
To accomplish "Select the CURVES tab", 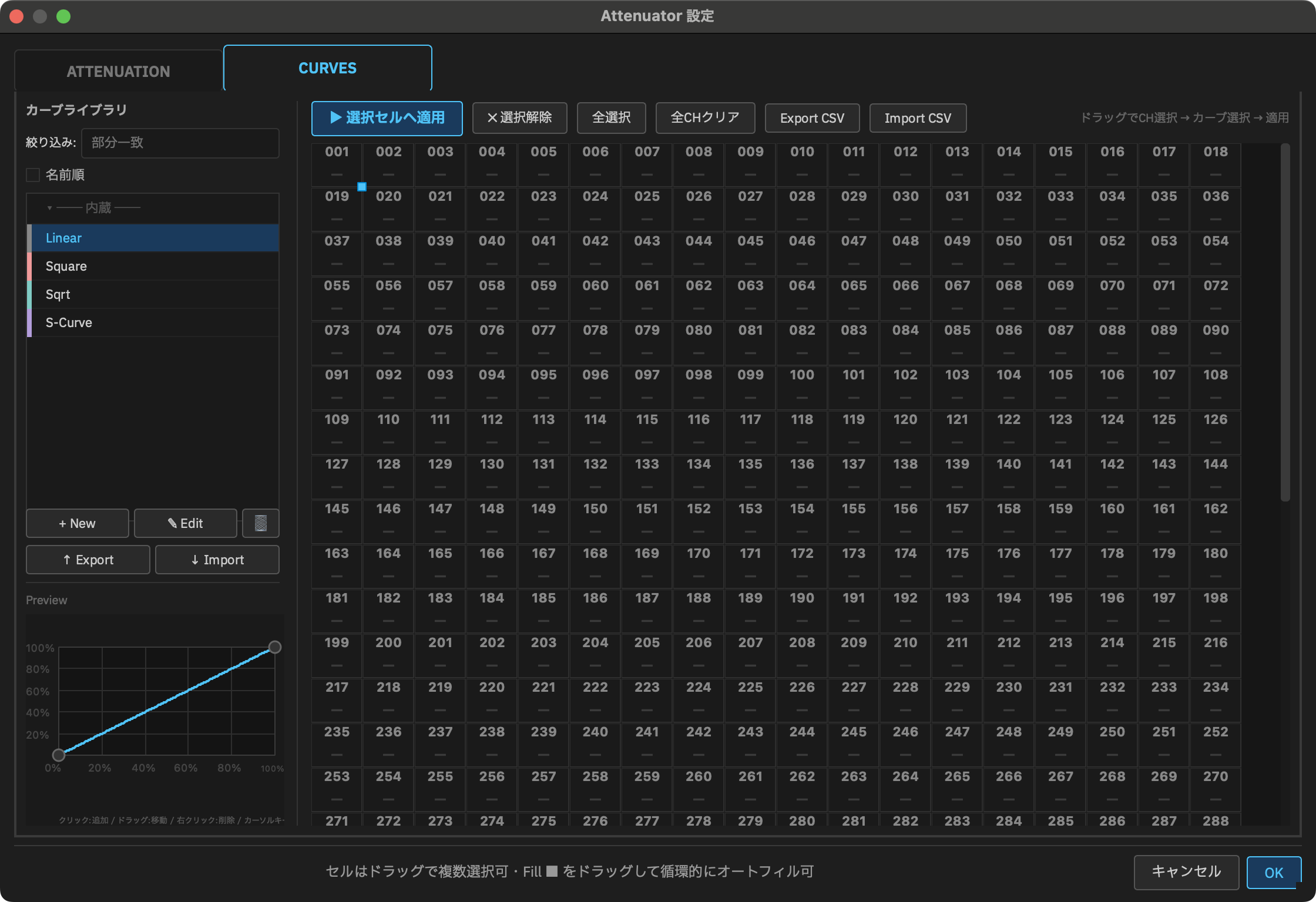I will point(327,68).
